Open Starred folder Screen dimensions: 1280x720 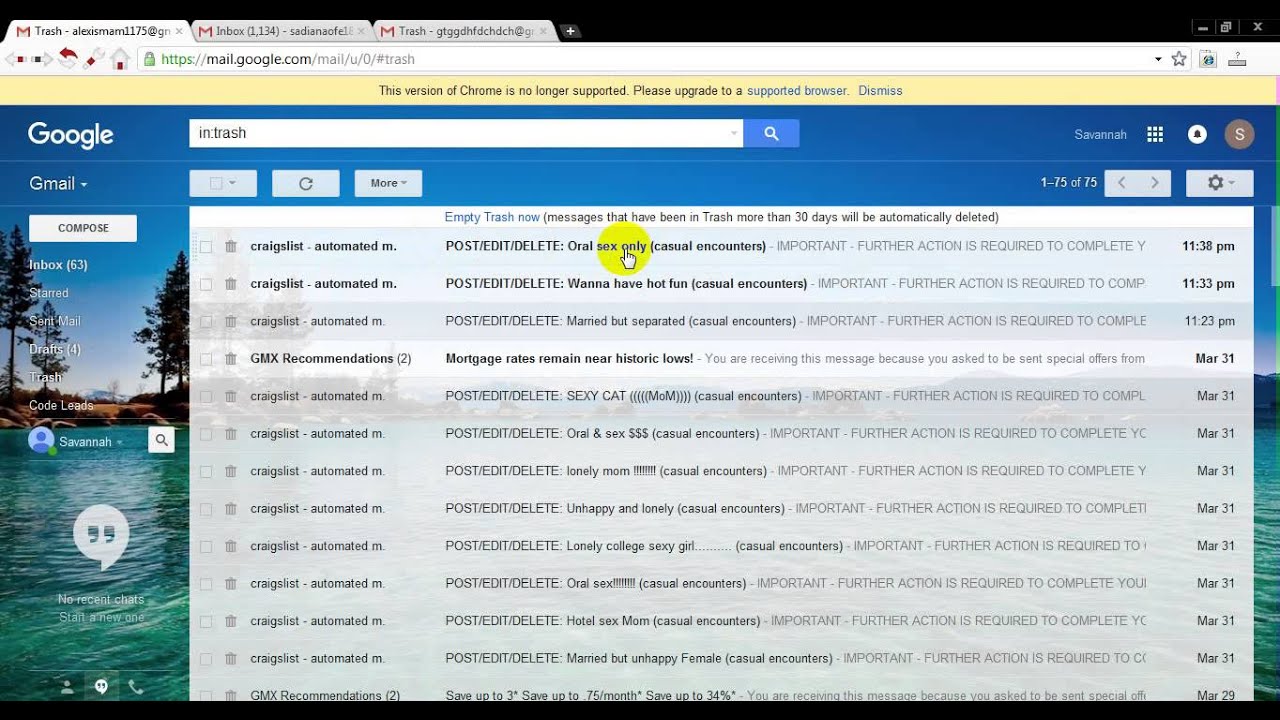tap(49, 293)
